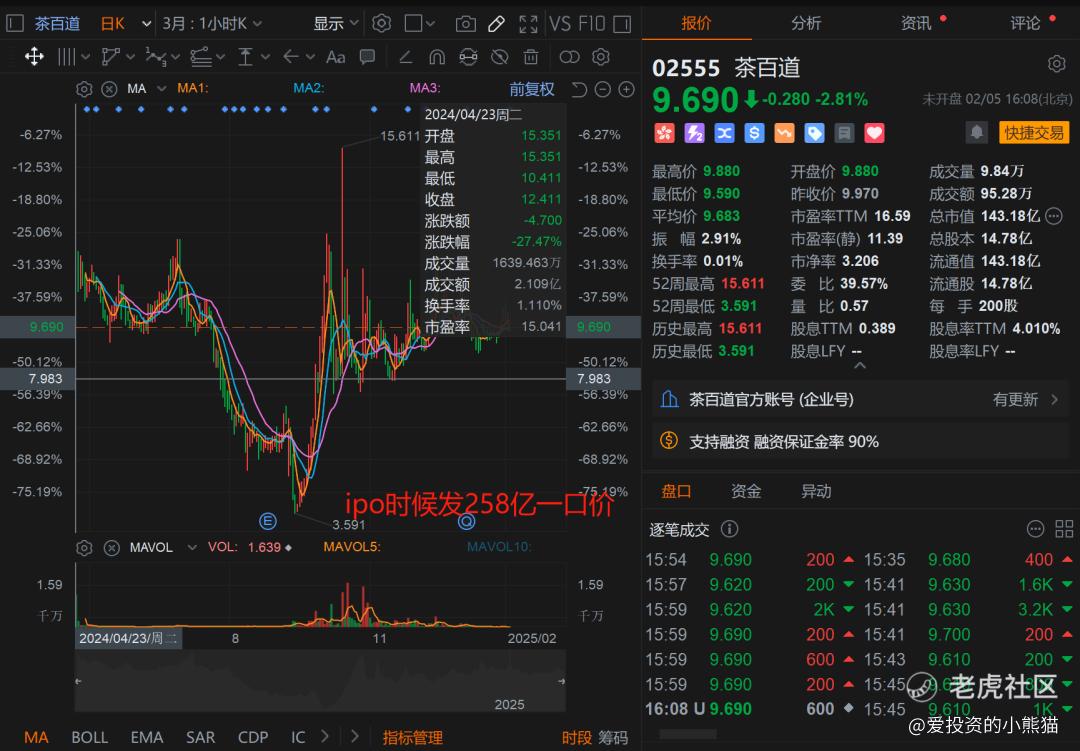Select the vertical lines drawing tool
Image resolution: width=1080 pixels, height=751 pixels.
coord(67,56)
